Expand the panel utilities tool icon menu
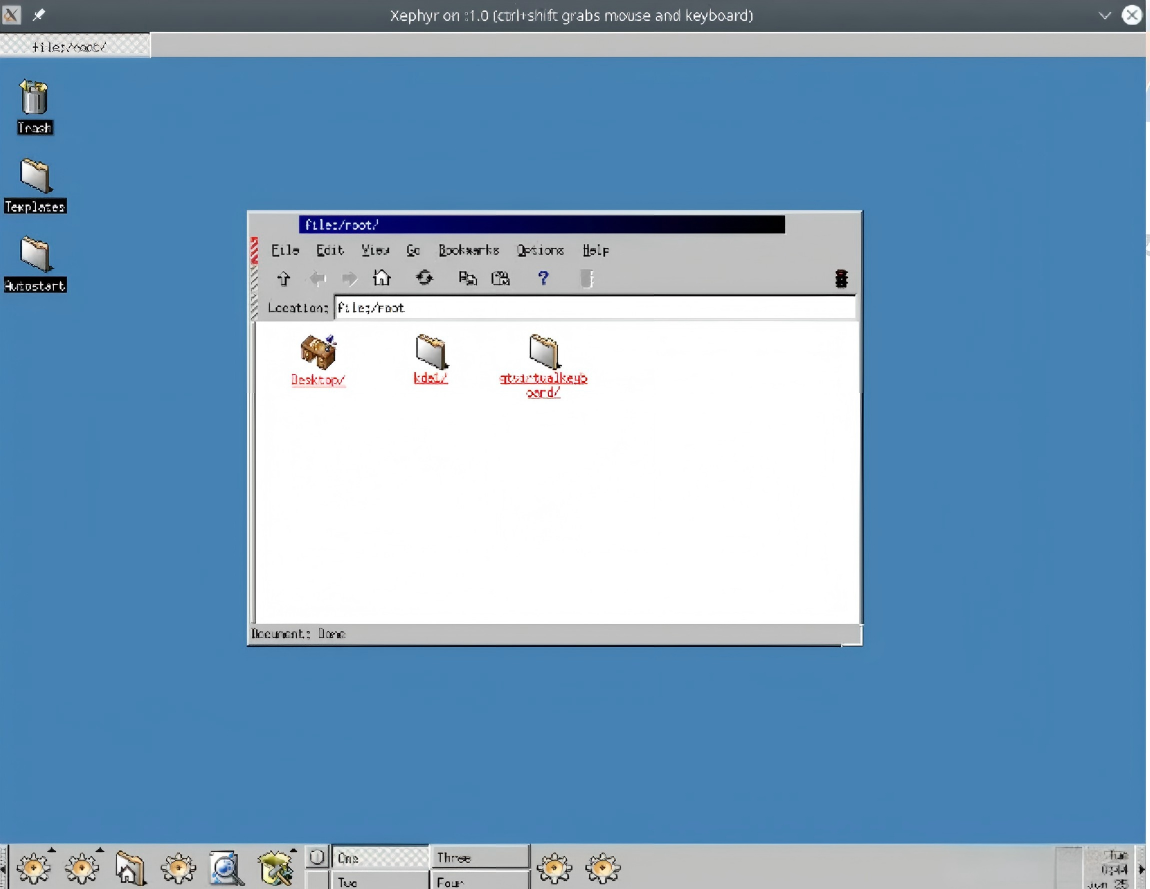The height and width of the screenshot is (889, 1150). tap(293, 849)
